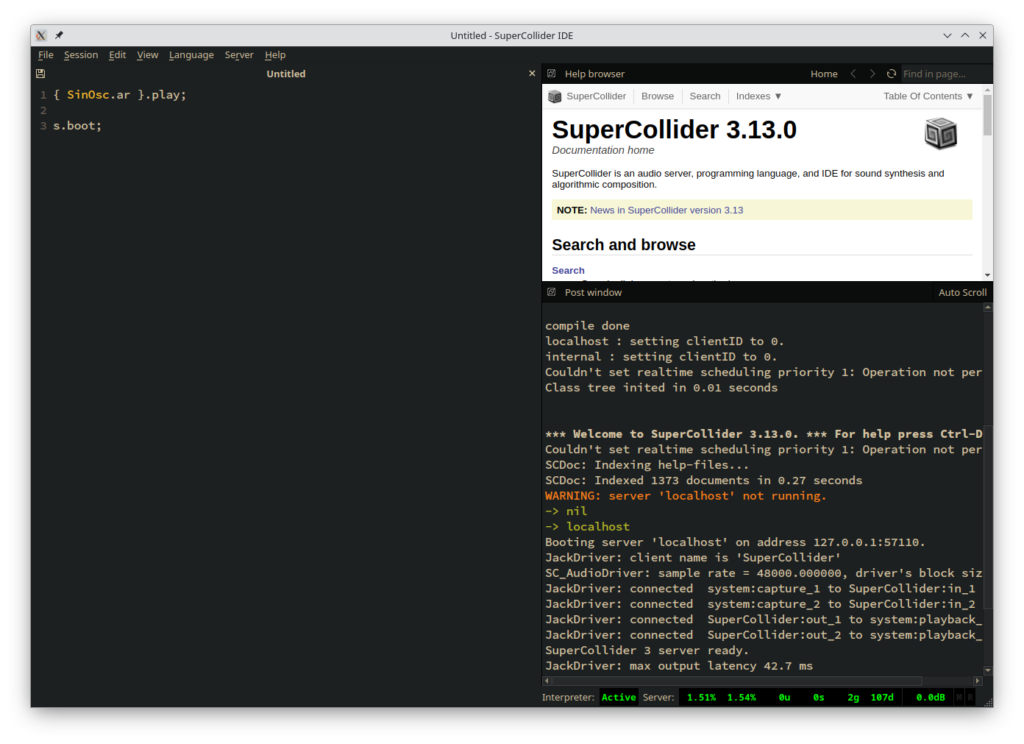Click the server 1.51% CPU value
The width and height of the screenshot is (1024, 744).
701,698
